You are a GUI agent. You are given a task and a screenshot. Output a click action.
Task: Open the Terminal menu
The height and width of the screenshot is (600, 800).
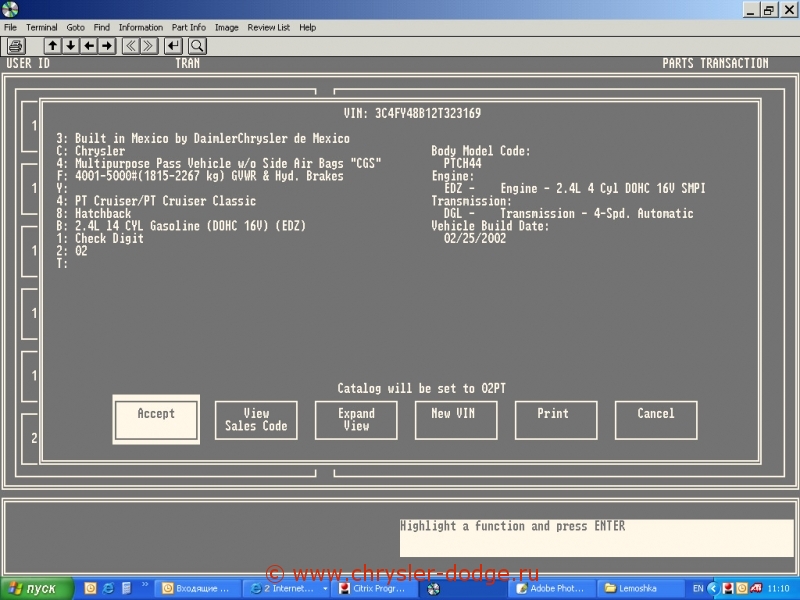42,28
